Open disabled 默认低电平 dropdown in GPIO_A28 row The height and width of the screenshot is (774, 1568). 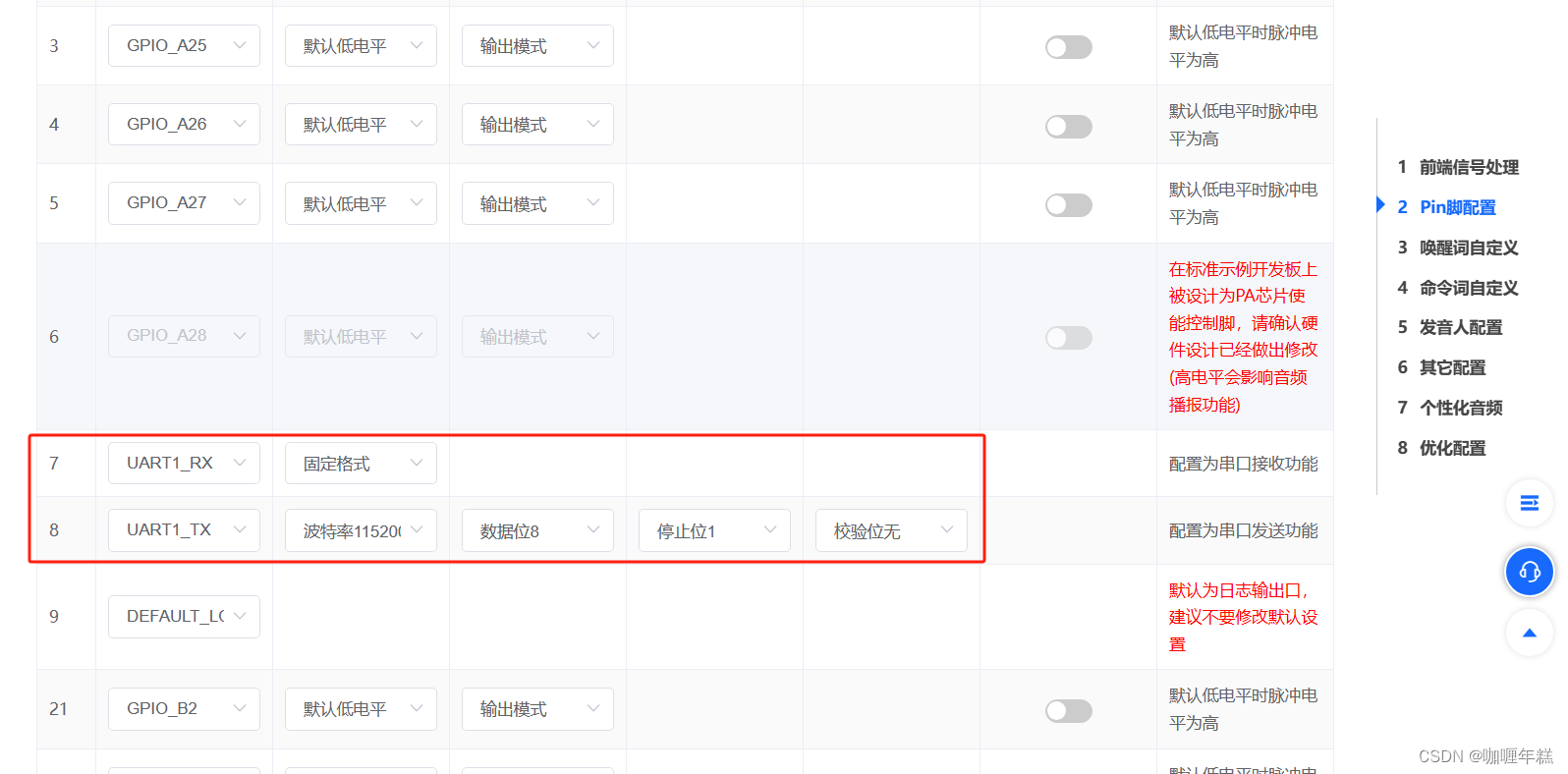[x=361, y=336]
